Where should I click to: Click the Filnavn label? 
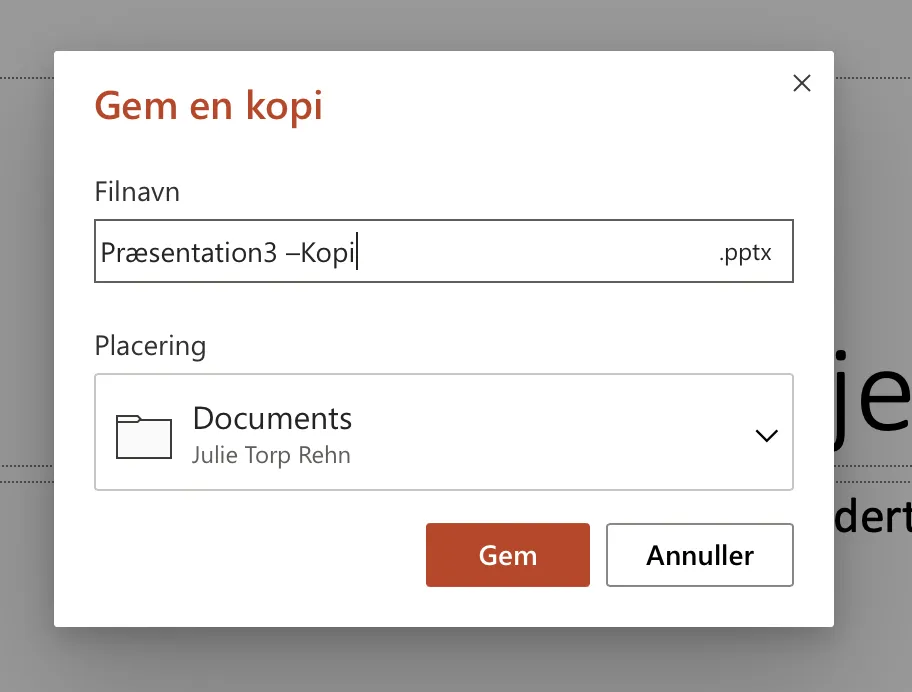coord(137,192)
